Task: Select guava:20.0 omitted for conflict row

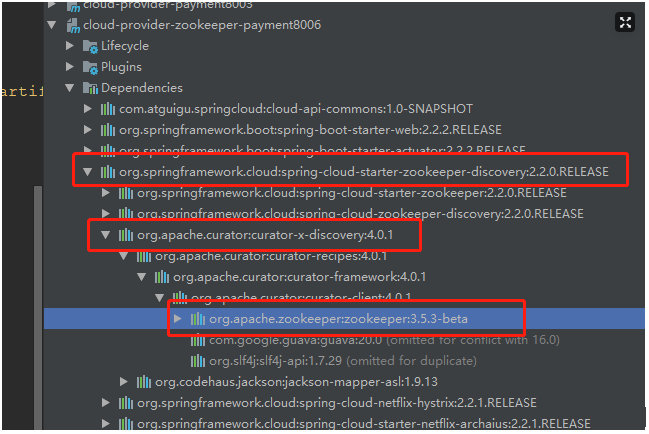Action: pyautogui.click(x=385, y=340)
